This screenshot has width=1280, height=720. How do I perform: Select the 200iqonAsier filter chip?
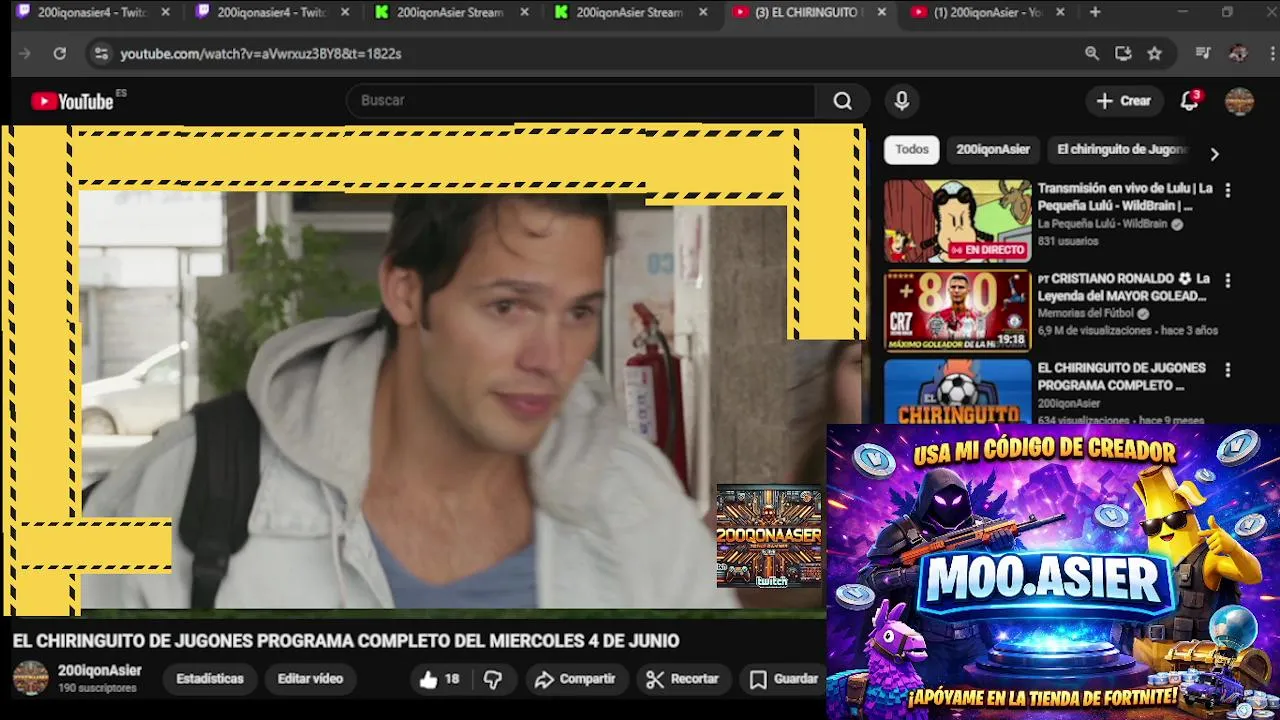(992, 149)
